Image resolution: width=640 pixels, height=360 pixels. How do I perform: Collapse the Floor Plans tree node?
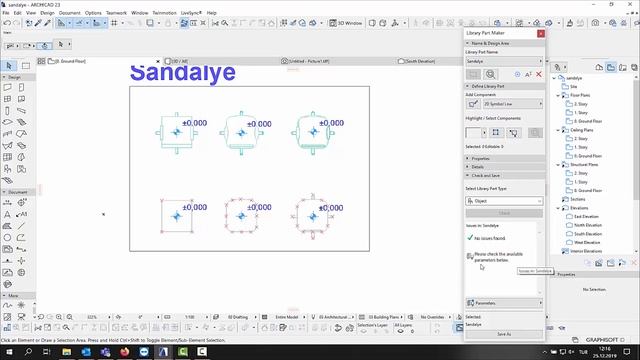click(558, 95)
